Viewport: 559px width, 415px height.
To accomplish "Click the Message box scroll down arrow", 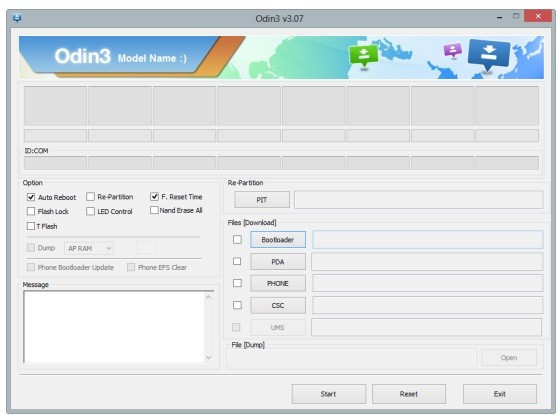I will pyautogui.click(x=209, y=357).
